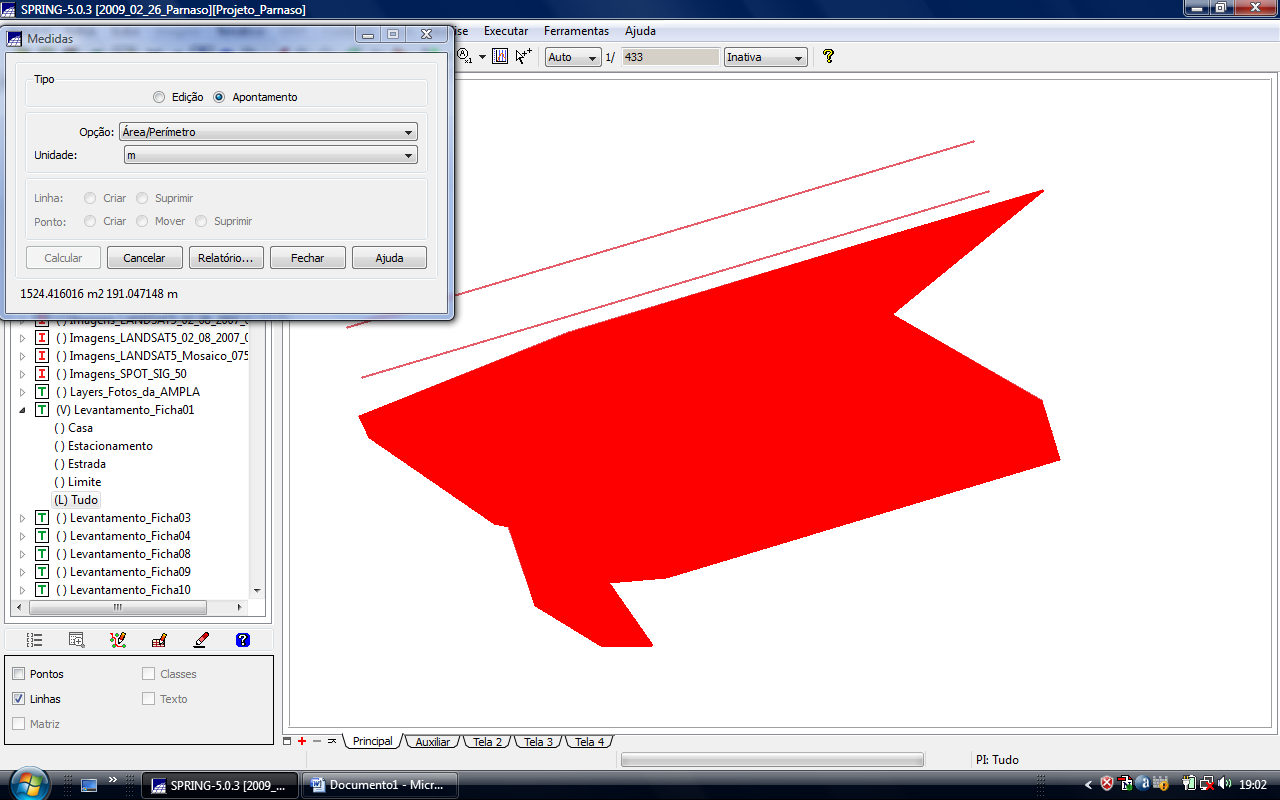This screenshot has height=800, width=1280.
Task: Open the Auto scale dropdown
Action: (x=573, y=57)
